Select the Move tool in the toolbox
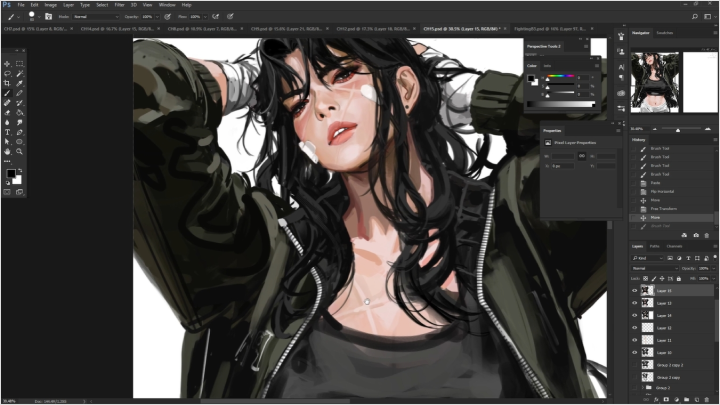720x405 pixels. (7, 64)
